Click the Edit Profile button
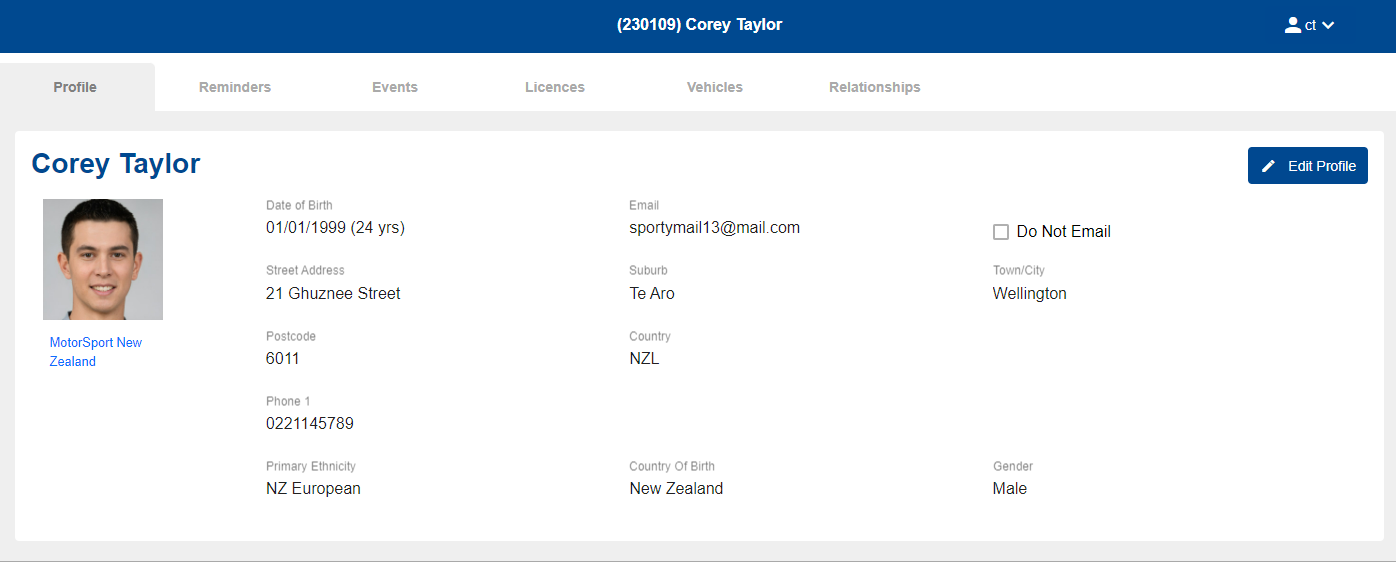 coord(1308,166)
